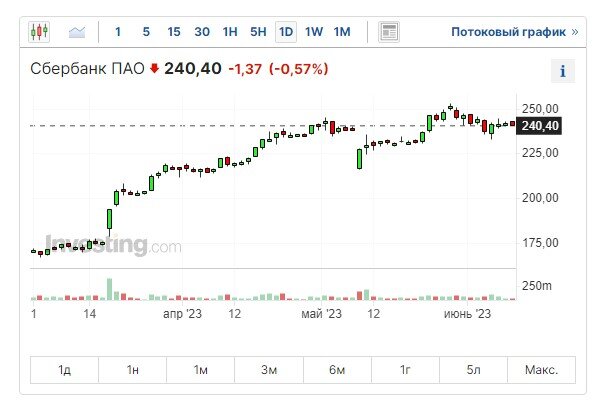The height and width of the screenshot is (403, 601).
Task: Select the candlestick chart type icon
Action: (x=39, y=31)
